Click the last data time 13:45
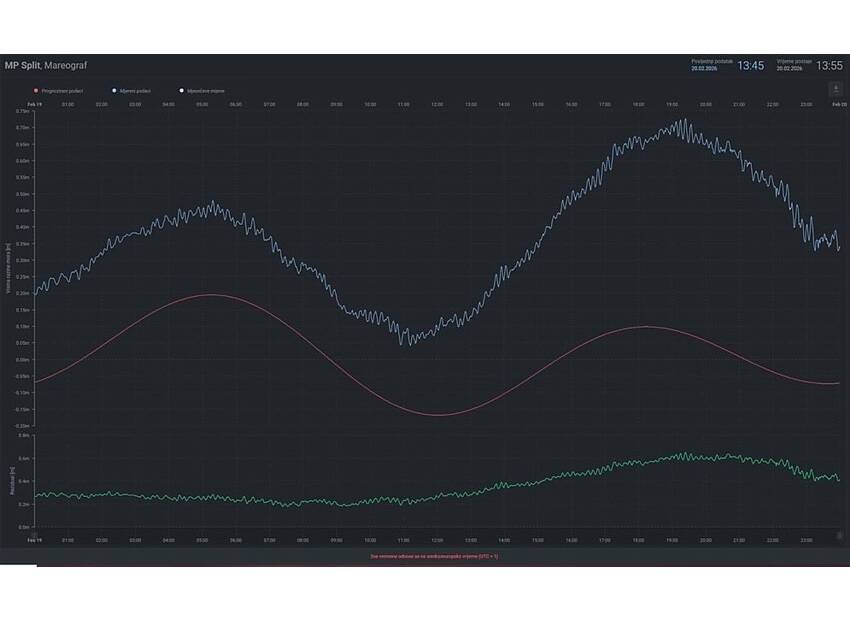Screen dimensions: 850x620 [750, 66]
